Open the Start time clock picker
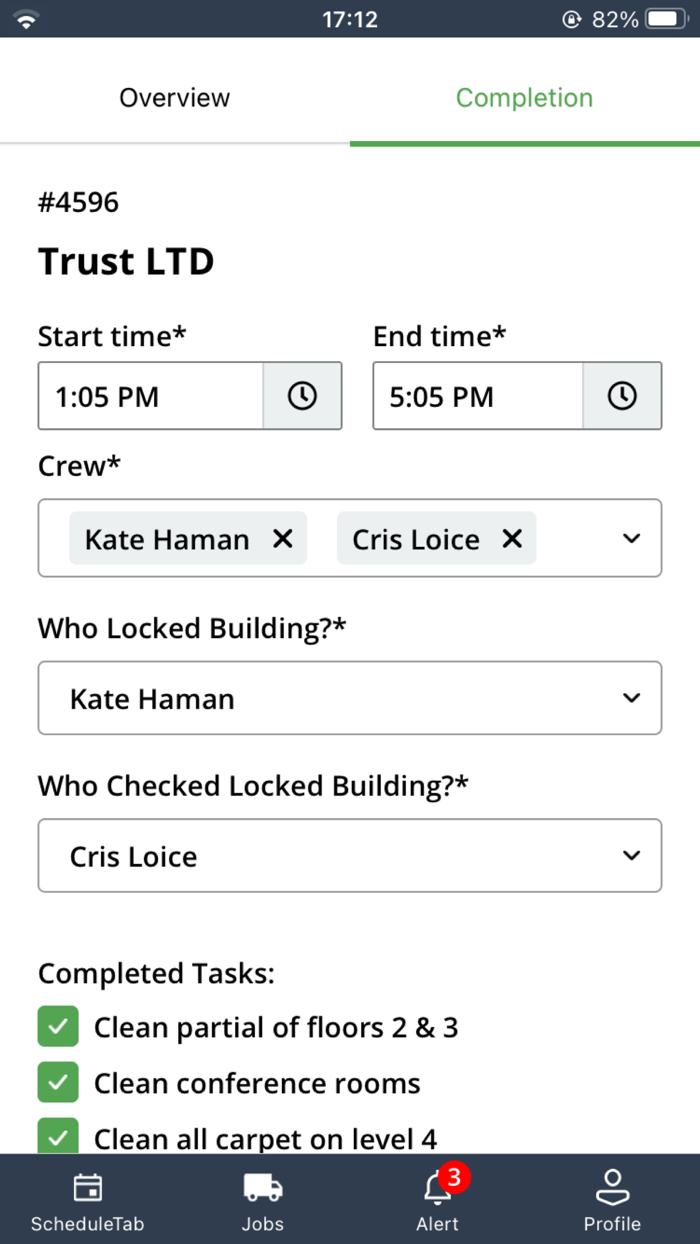 pyautogui.click(x=302, y=396)
